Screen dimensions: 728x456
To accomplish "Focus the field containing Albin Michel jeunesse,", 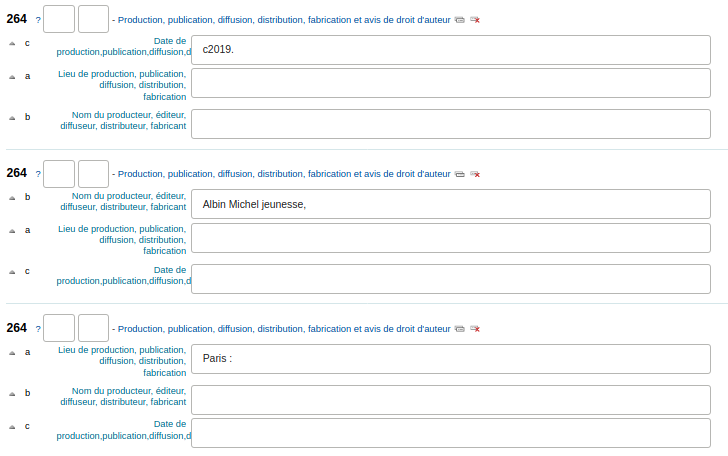I will coord(451,204).
